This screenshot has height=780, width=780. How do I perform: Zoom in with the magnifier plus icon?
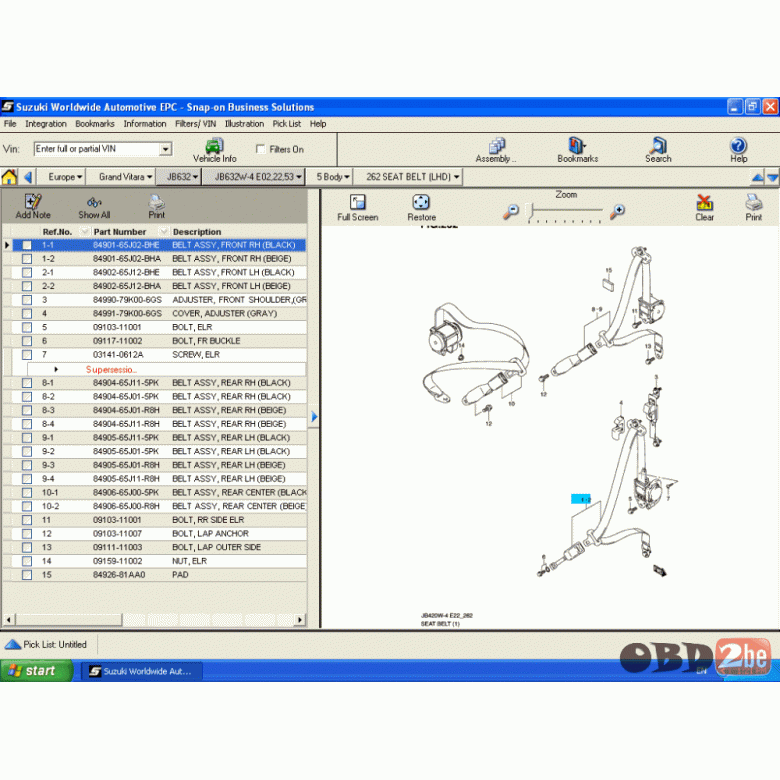pyautogui.click(x=617, y=211)
